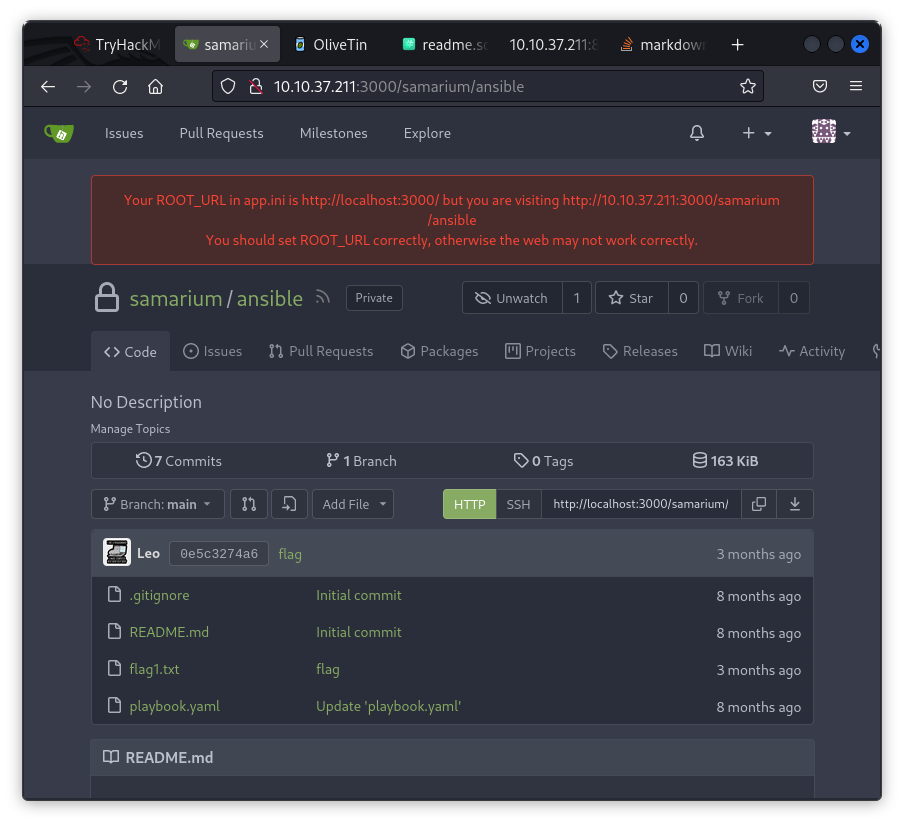Open the Branch: main dropdown
Viewport: 904px width, 825px height.
[x=157, y=504]
